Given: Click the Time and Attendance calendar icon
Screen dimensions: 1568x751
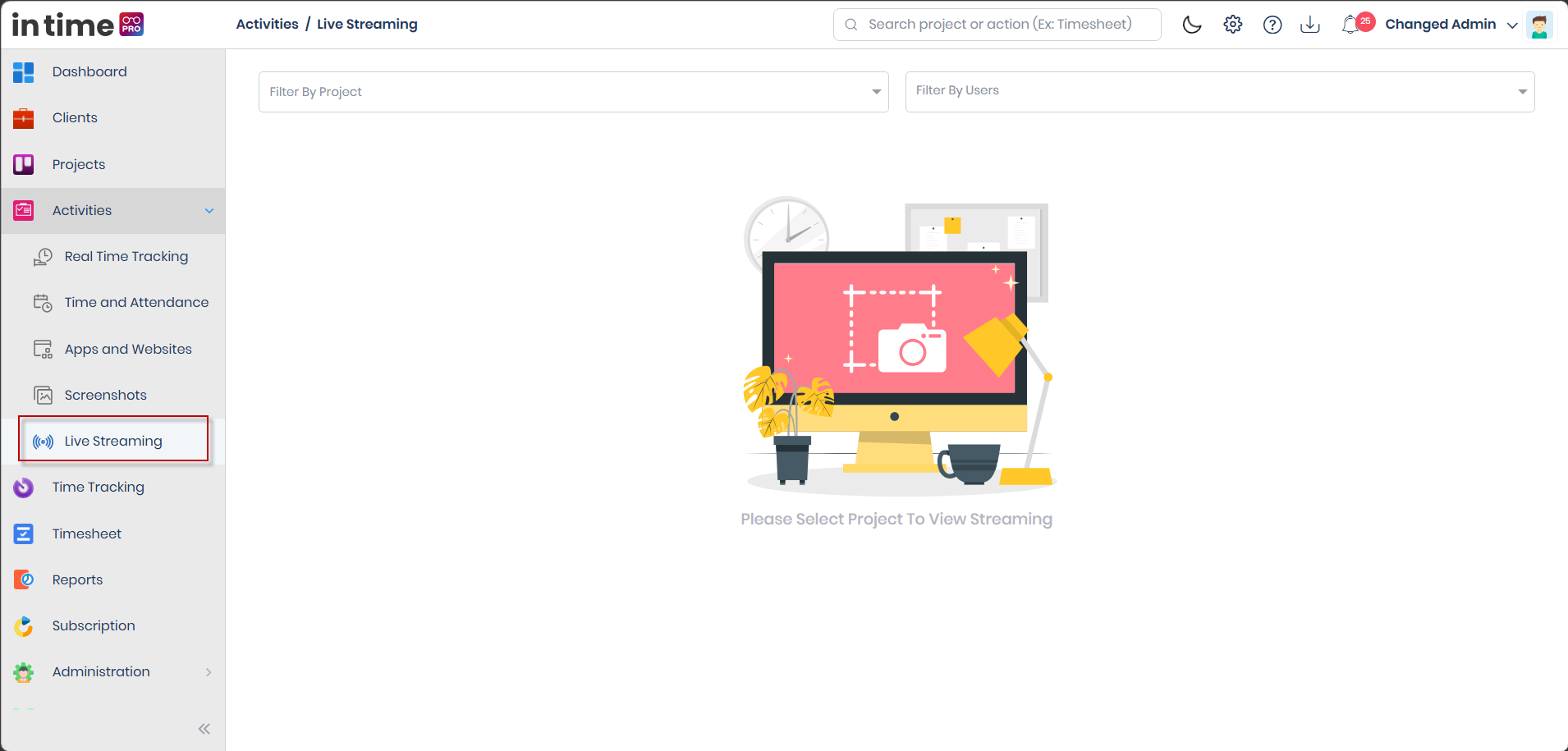Looking at the screenshot, I should click(43, 303).
